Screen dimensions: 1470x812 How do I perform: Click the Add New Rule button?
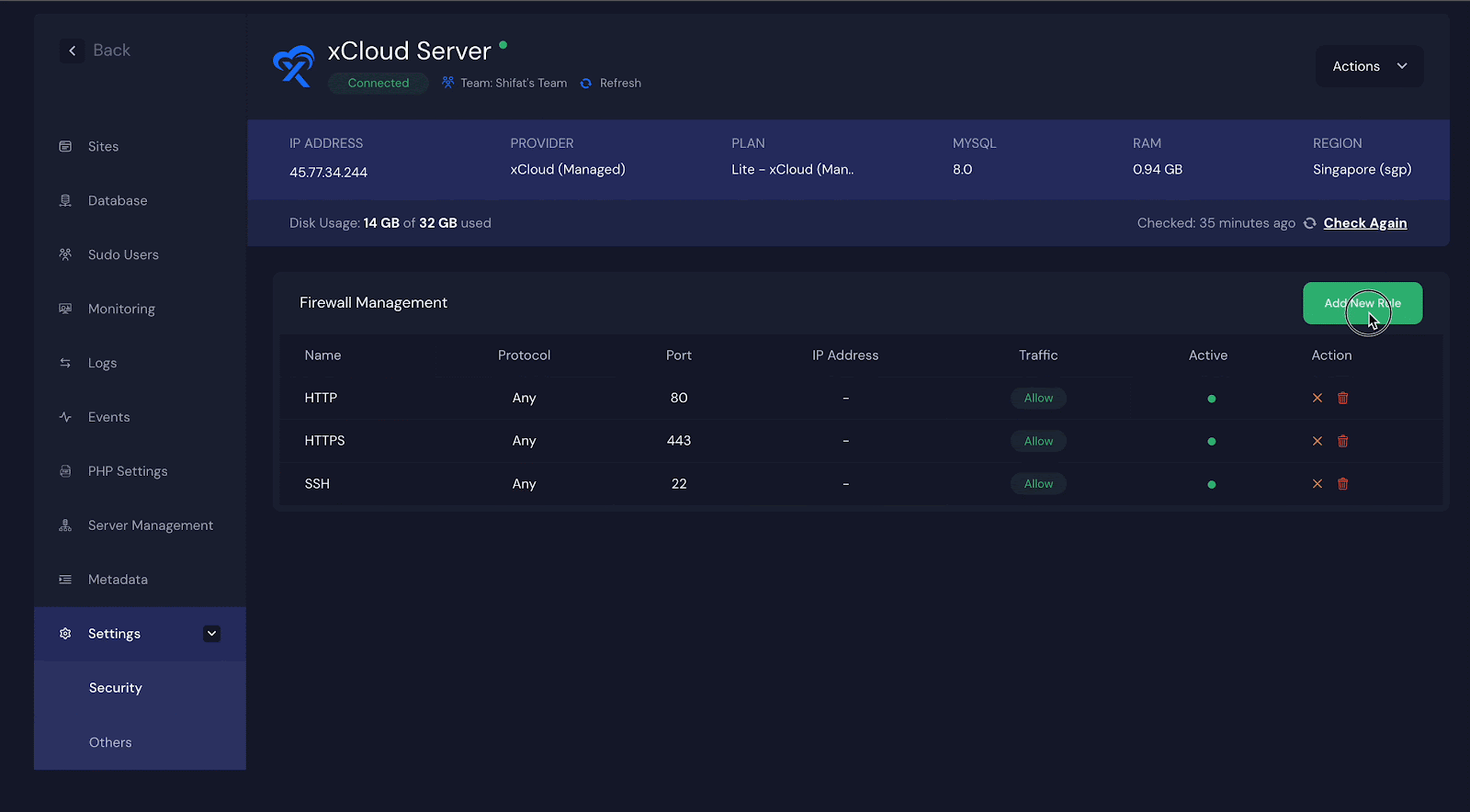[x=1363, y=303]
